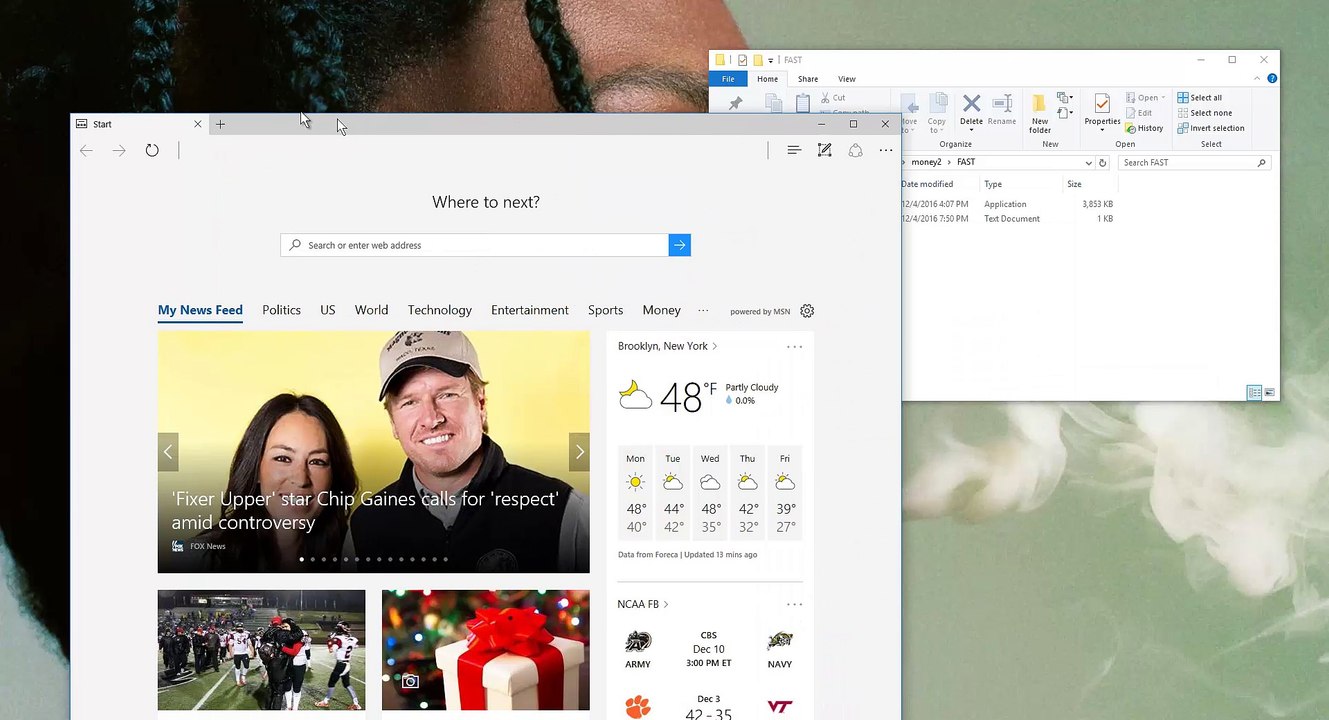Click the Search FAST box
The width and height of the screenshot is (1329, 720).
1194,163
